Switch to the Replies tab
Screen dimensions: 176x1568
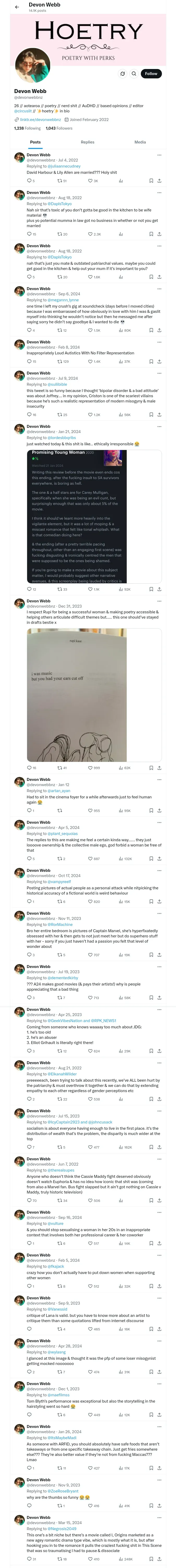tap(87, 142)
